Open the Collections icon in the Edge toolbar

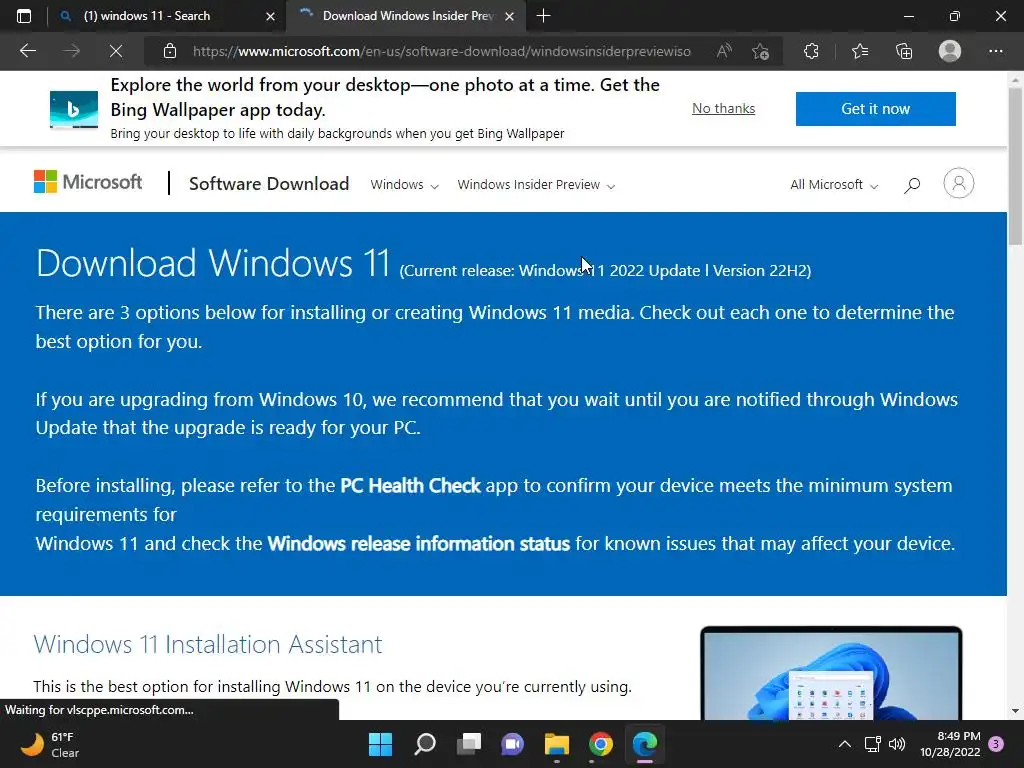(904, 51)
